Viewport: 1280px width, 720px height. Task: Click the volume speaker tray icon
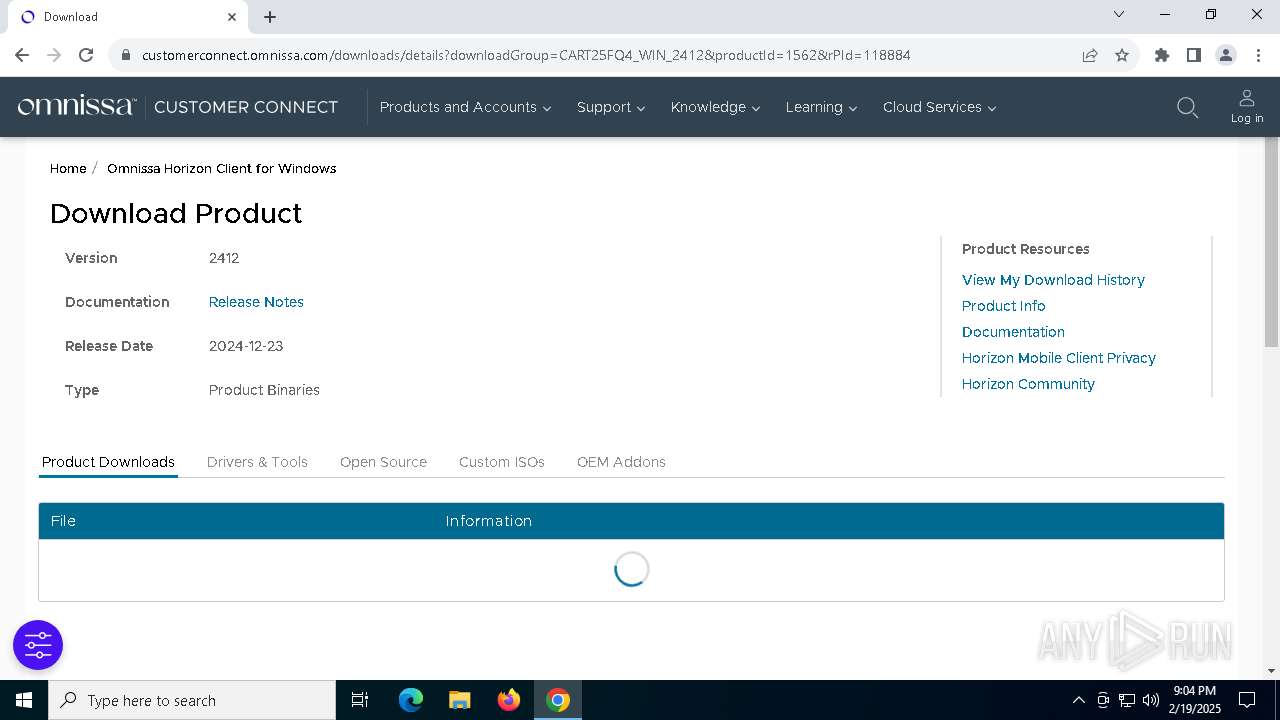tap(1150, 700)
